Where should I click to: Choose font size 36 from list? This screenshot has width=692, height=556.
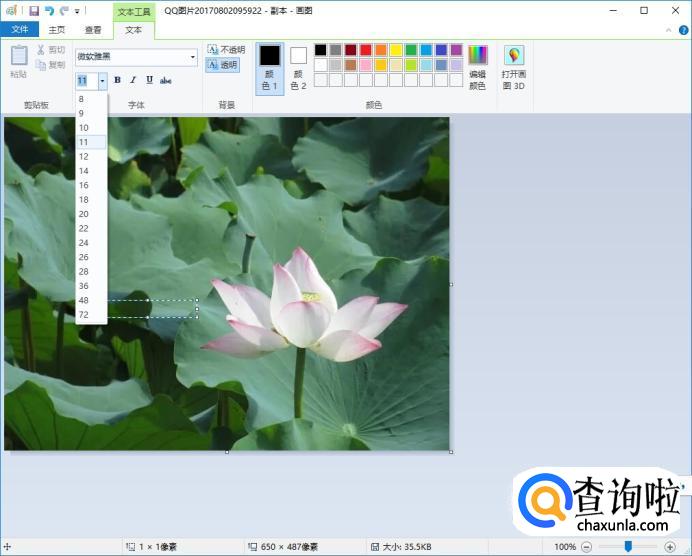pos(91,286)
